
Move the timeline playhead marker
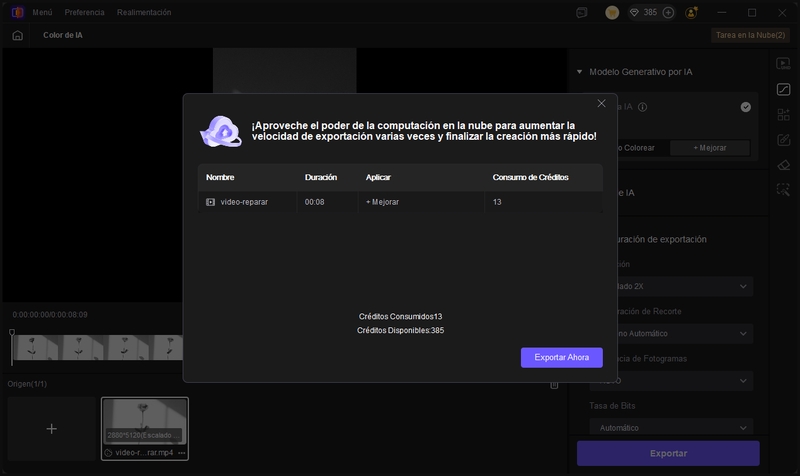click(12, 333)
